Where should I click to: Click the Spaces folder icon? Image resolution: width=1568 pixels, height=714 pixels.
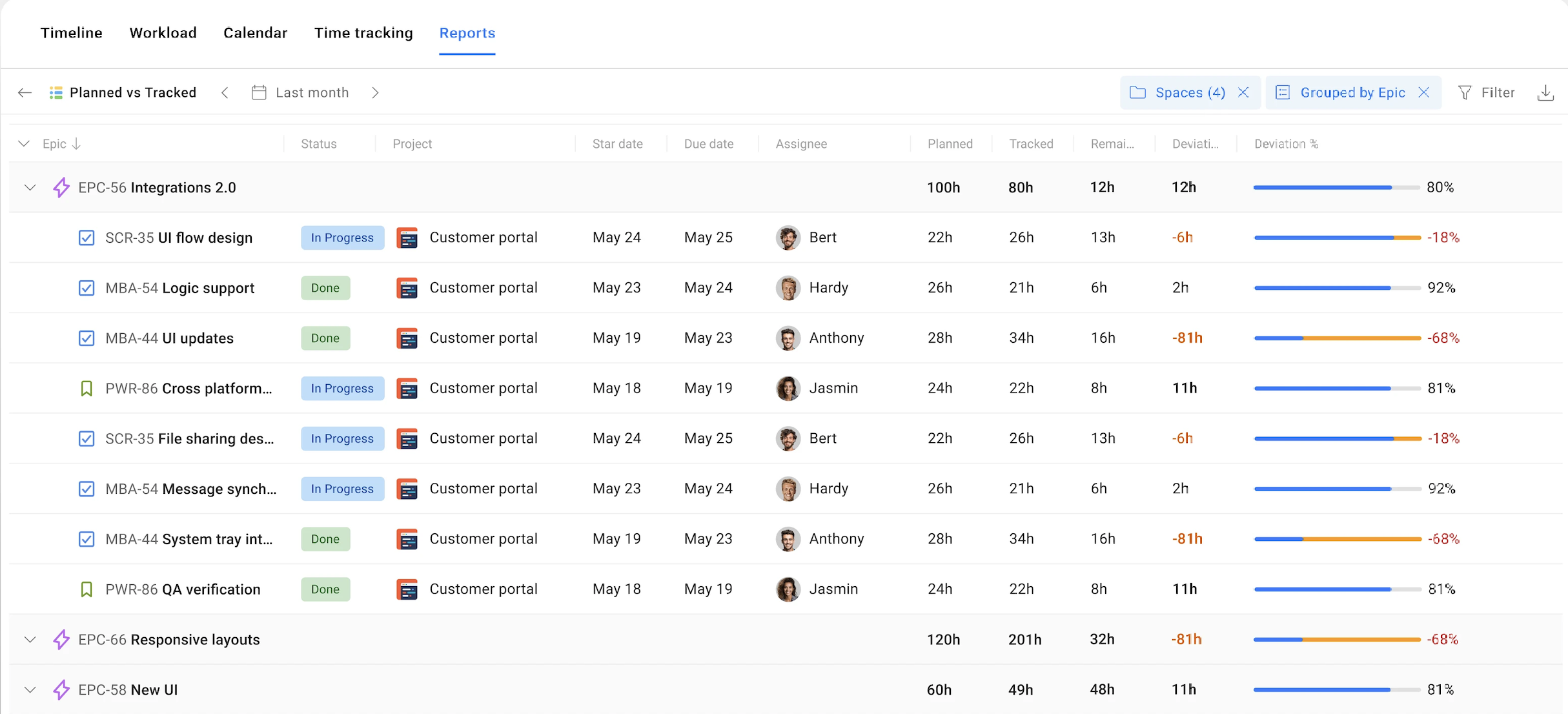point(1137,93)
